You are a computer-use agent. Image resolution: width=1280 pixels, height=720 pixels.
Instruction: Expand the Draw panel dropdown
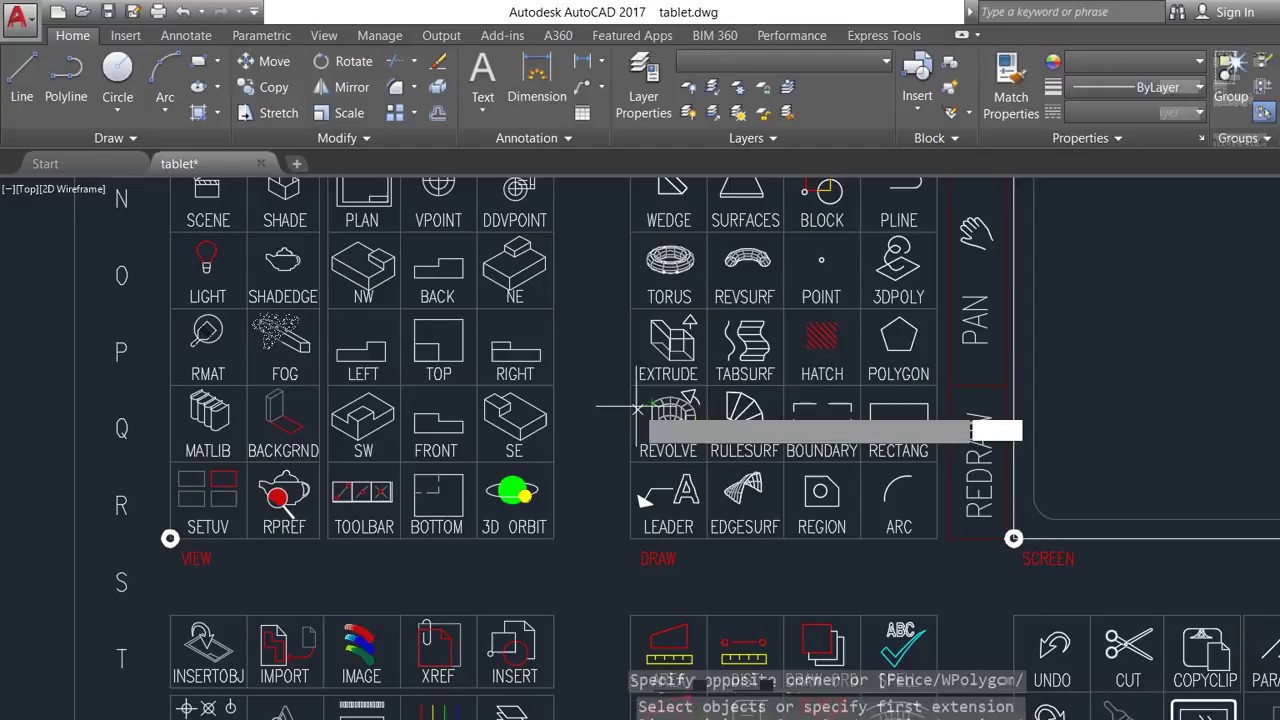click(116, 138)
